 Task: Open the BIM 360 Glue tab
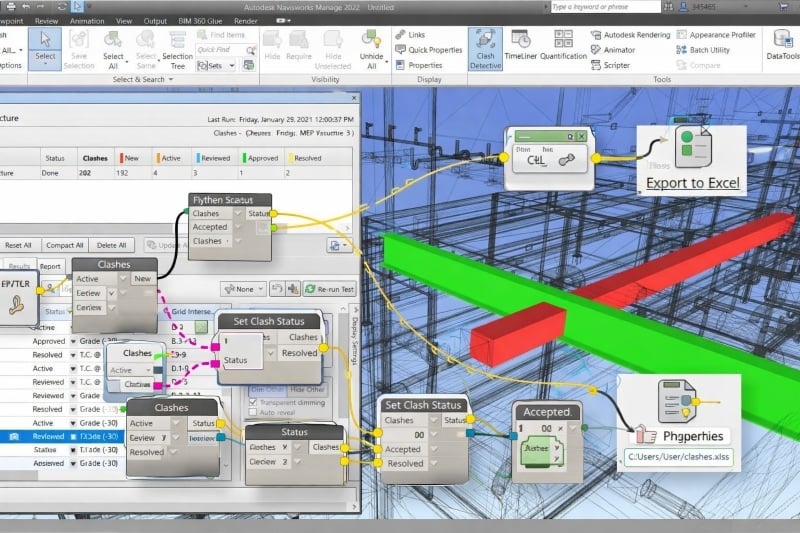coord(200,21)
